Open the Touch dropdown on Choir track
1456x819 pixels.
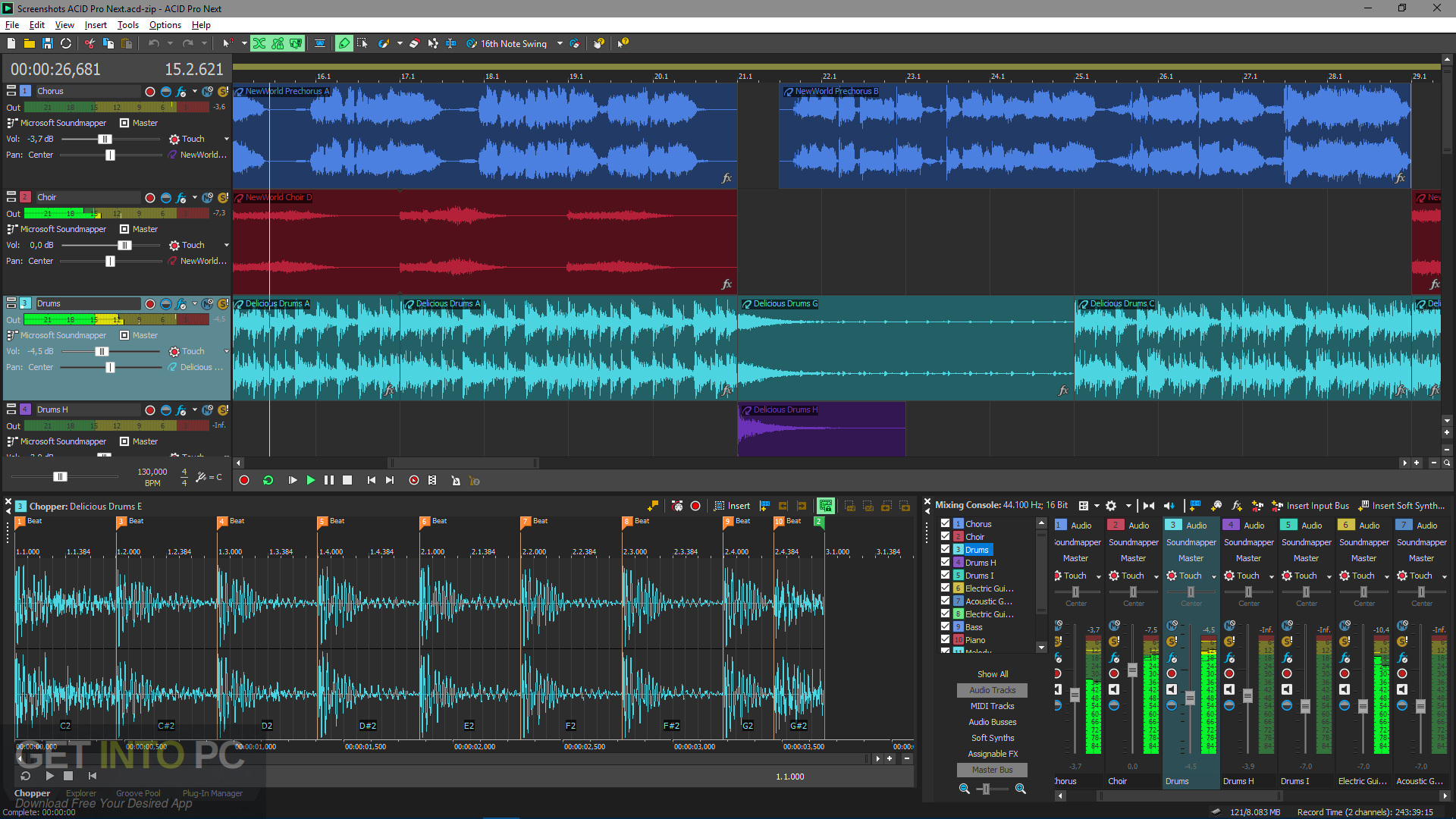coord(226,246)
